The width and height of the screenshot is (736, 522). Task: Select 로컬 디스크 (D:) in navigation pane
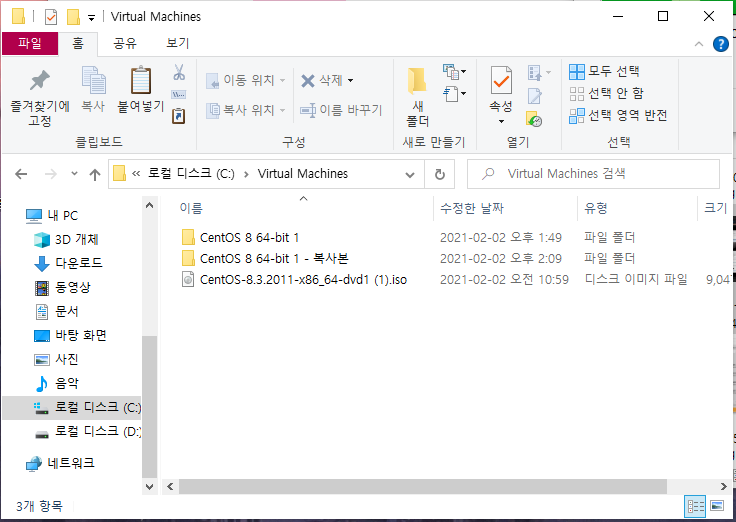click(x=88, y=431)
